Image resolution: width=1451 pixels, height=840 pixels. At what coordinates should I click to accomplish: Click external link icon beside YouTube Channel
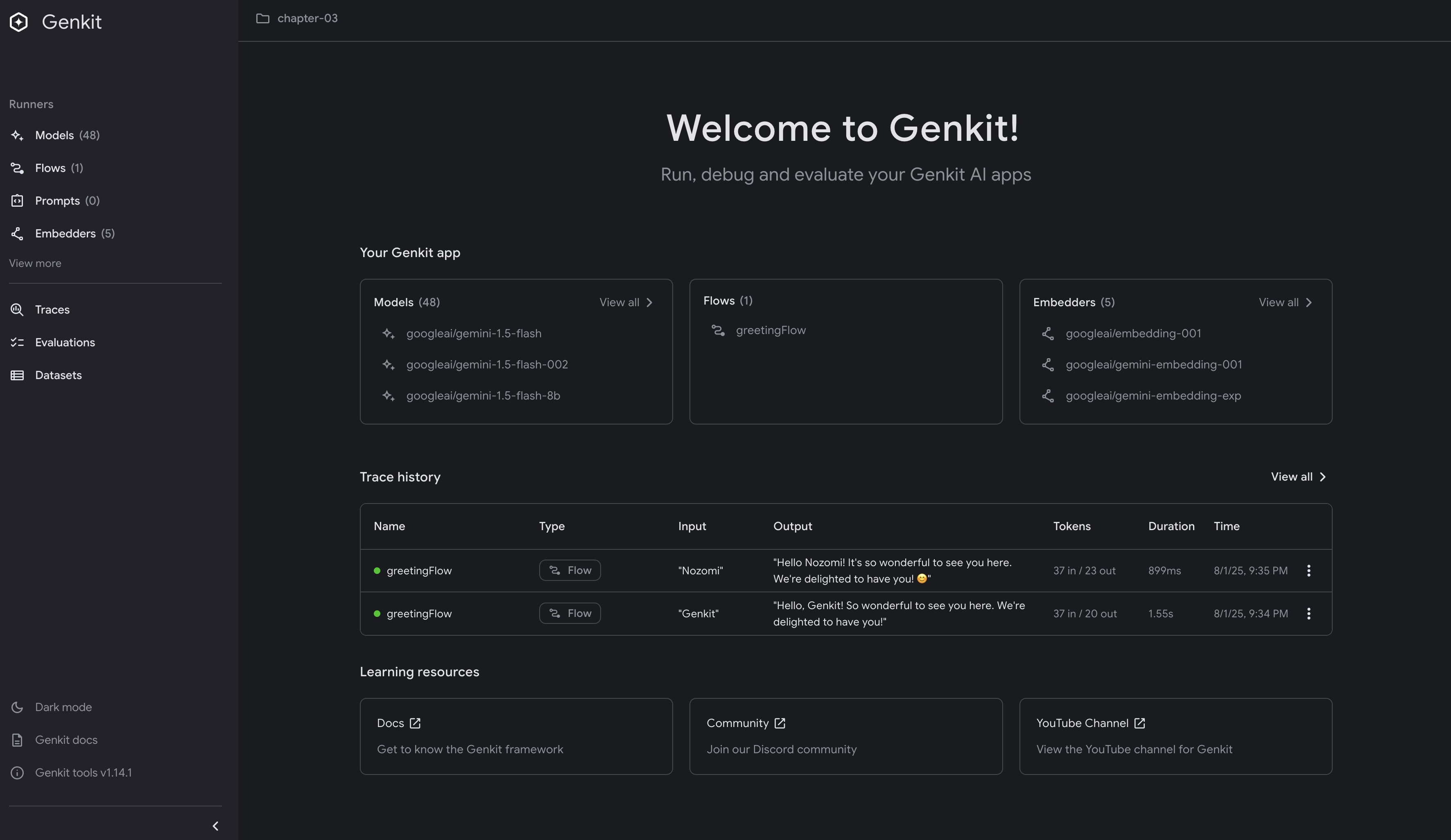(1139, 724)
